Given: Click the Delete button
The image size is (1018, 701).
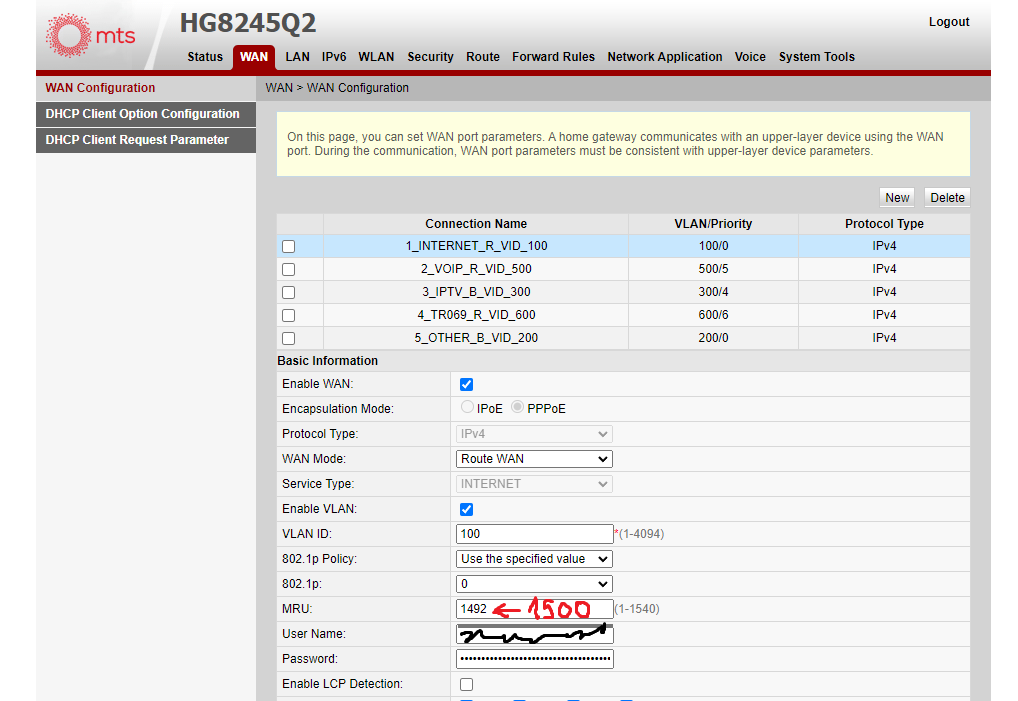Looking at the screenshot, I should [x=947, y=197].
